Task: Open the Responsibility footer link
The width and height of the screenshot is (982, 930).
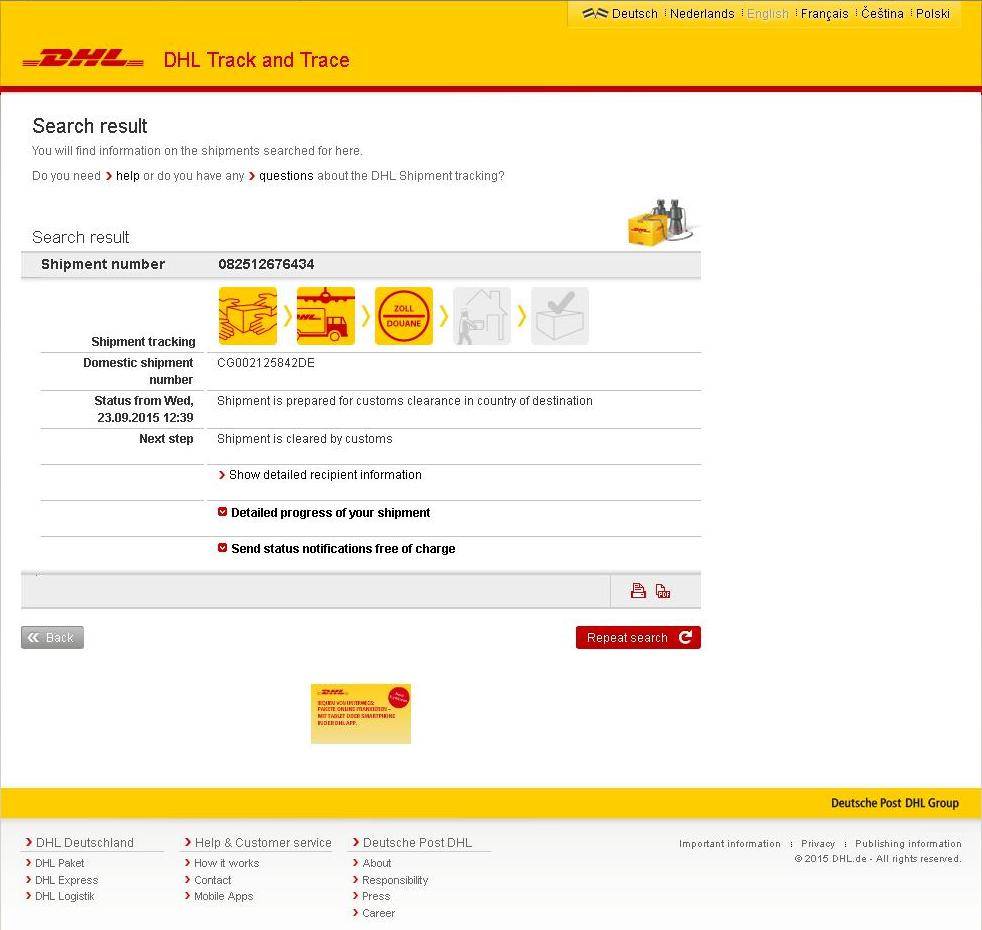Action: click(395, 880)
